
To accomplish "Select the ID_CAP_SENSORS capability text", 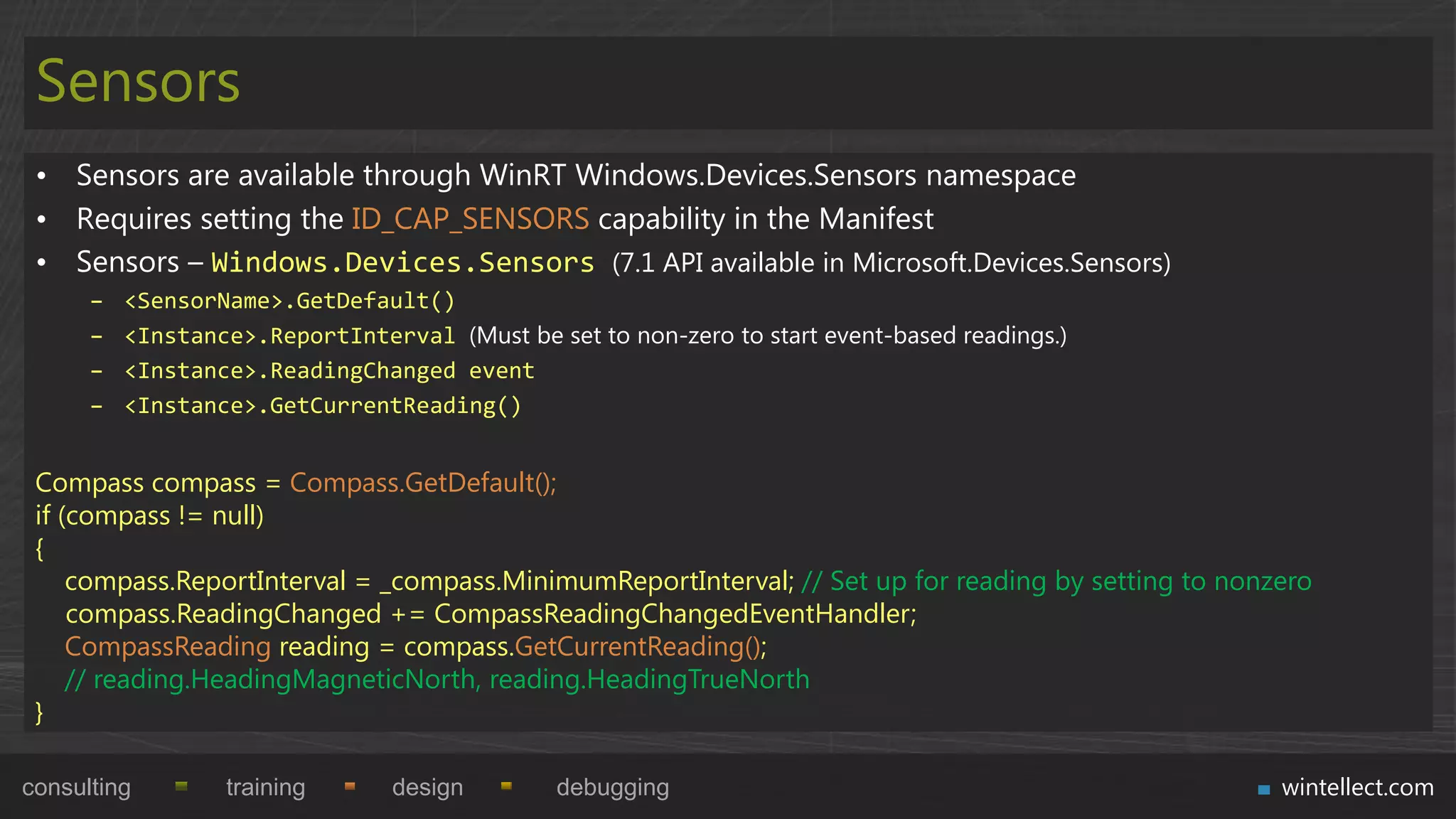I will (x=470, y=219).
